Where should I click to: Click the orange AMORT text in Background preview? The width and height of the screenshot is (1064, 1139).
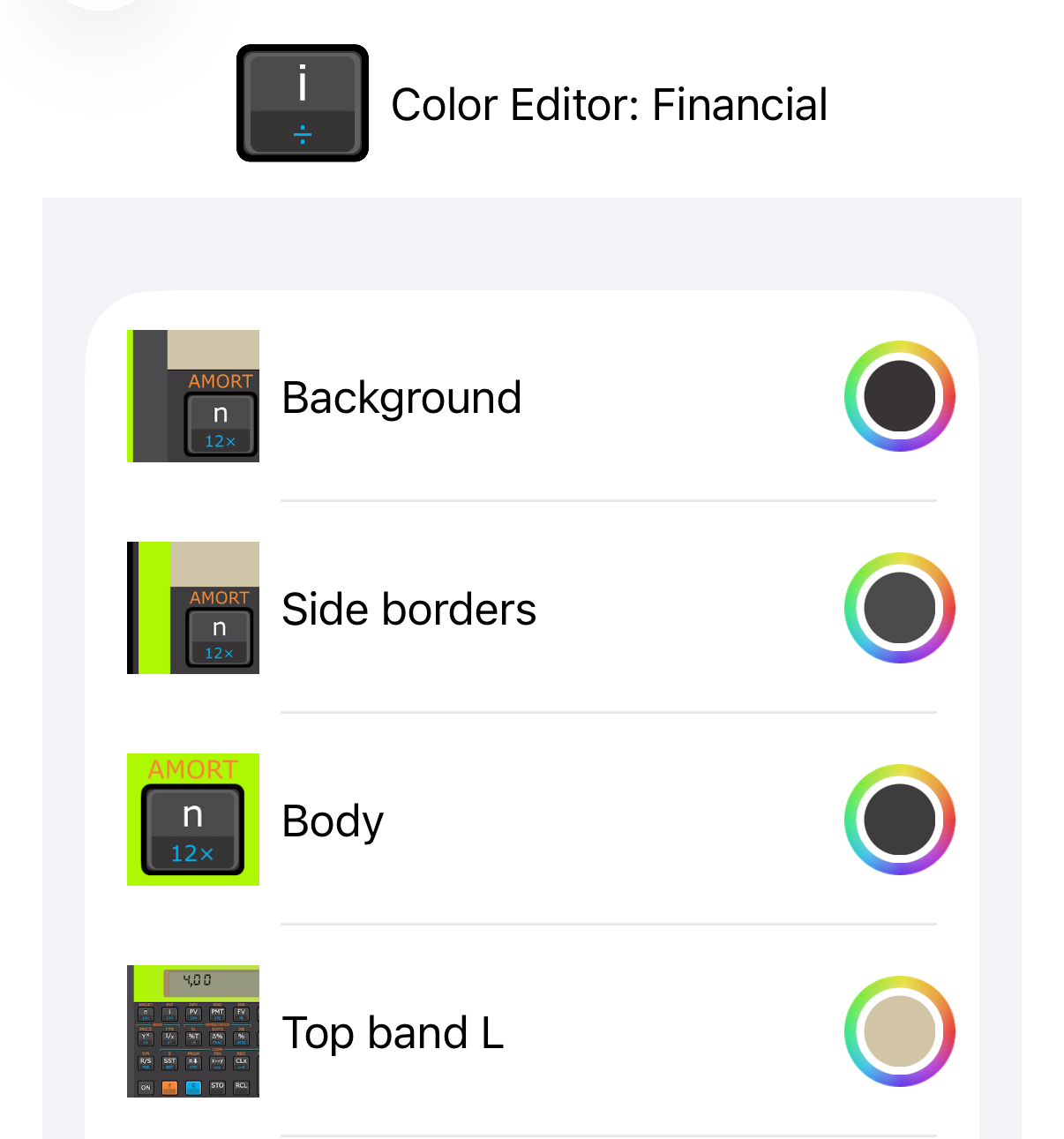pos(221,381)
